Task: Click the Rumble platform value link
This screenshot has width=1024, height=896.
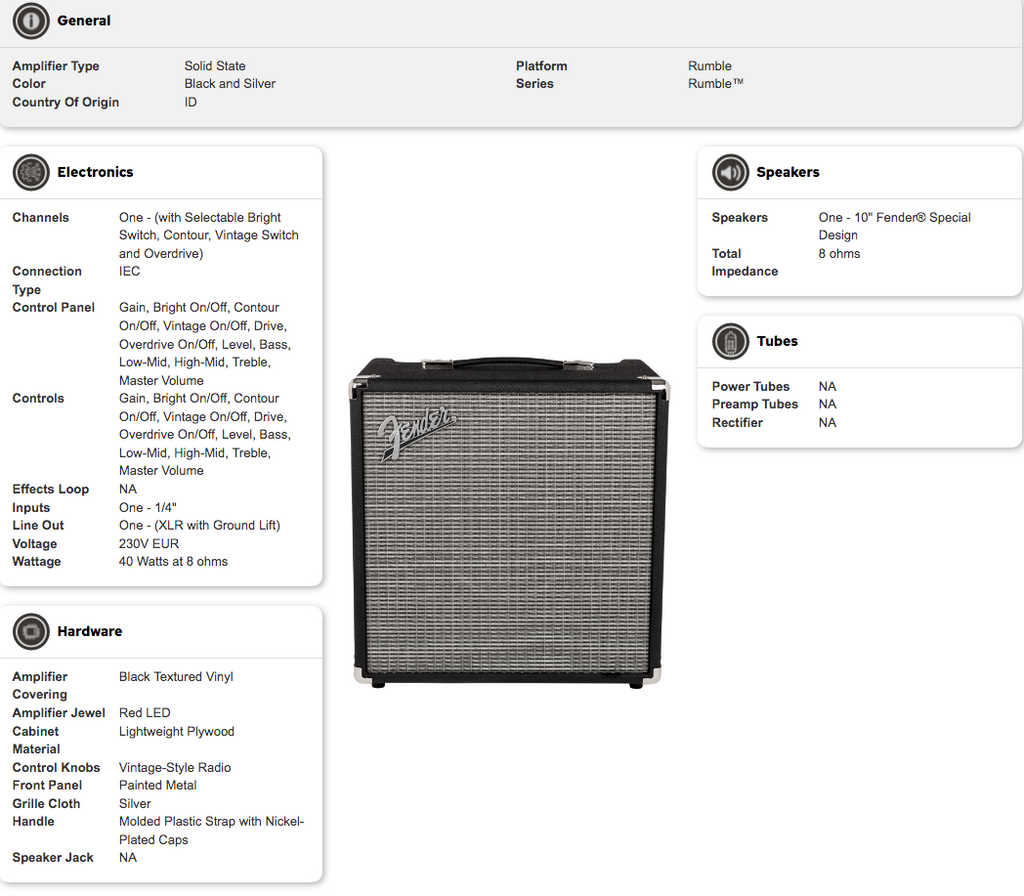Action: 709,65
